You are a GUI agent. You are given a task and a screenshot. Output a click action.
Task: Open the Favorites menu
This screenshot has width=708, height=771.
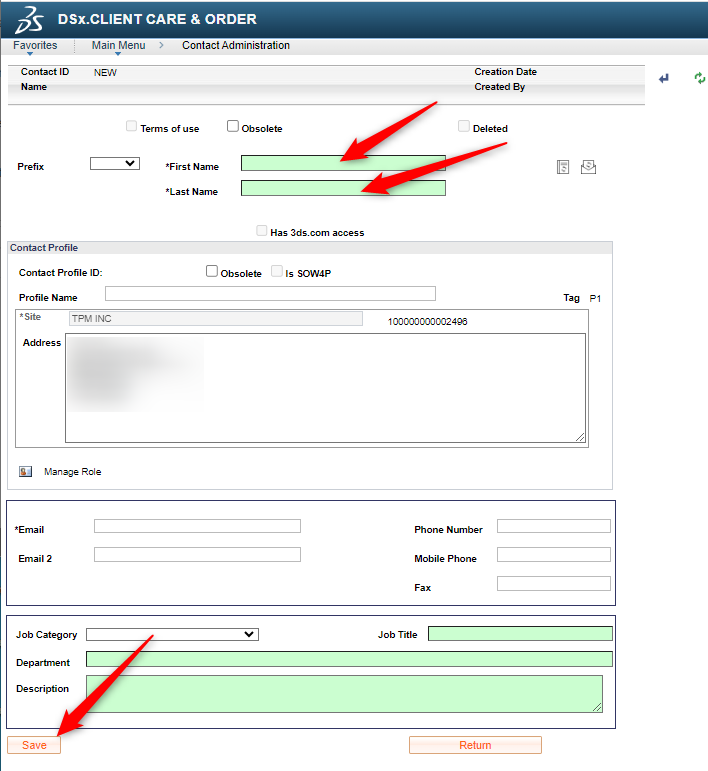click(35, 46)
